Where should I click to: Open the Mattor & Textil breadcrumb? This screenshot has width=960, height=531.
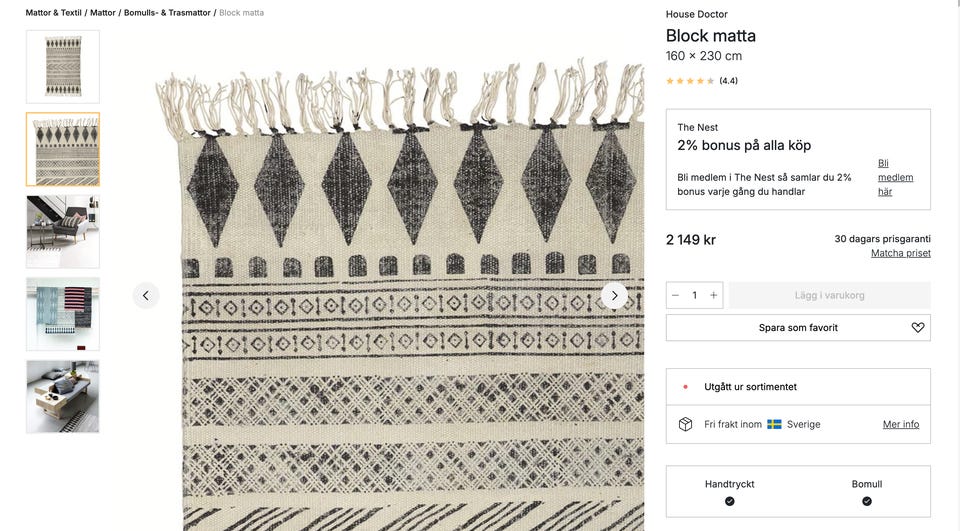pos(54,13)
